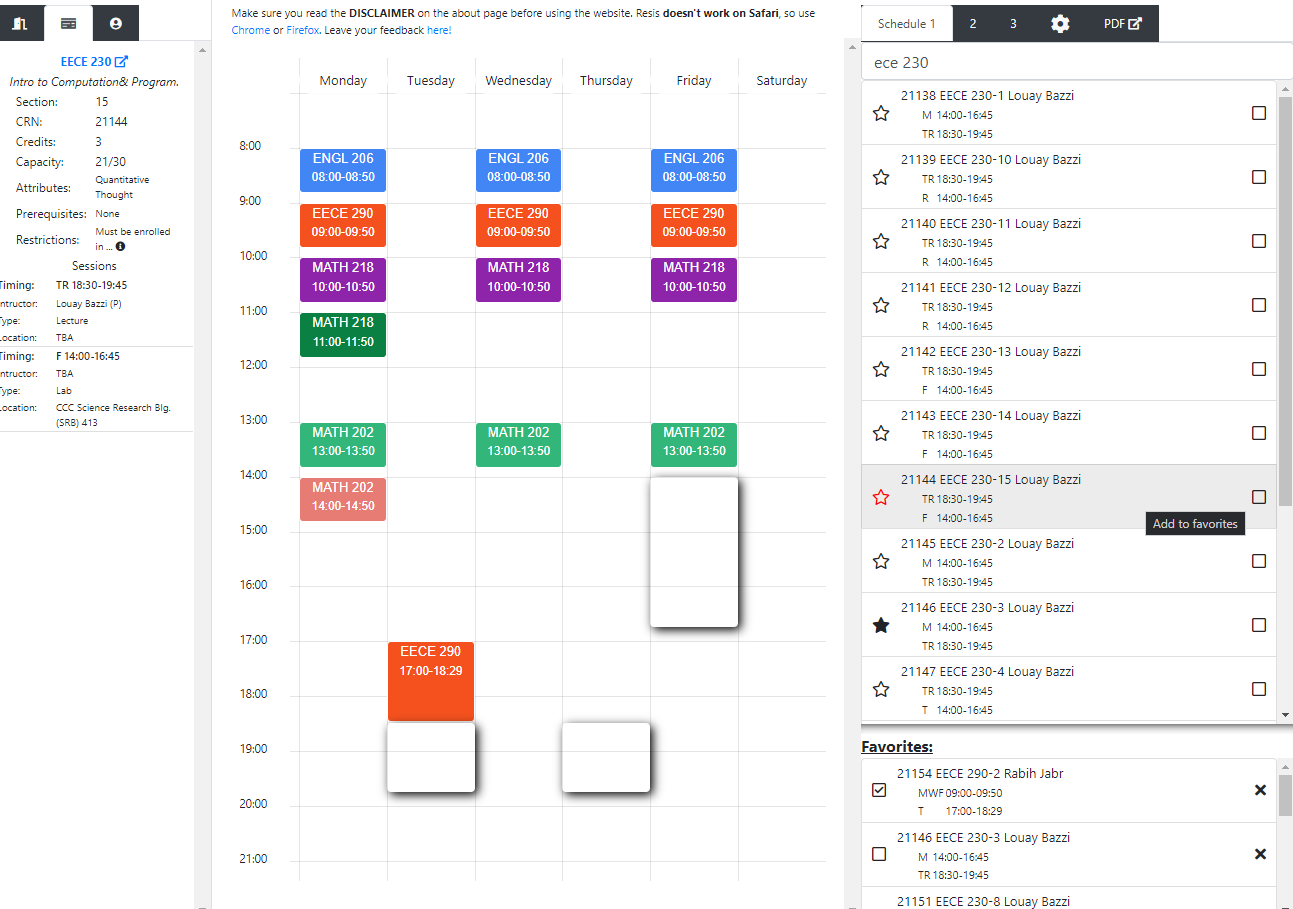The image size is (1293, 909).
Task: Click the Thursday 18:30 preview placeholder block
Action: [x=606, y=757]
